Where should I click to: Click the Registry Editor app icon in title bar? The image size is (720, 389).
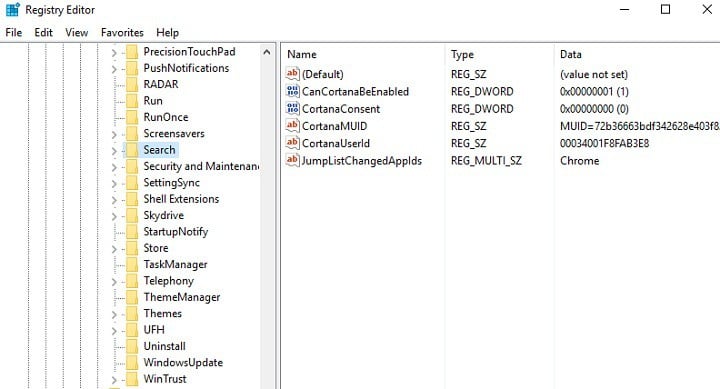point(13,10)
